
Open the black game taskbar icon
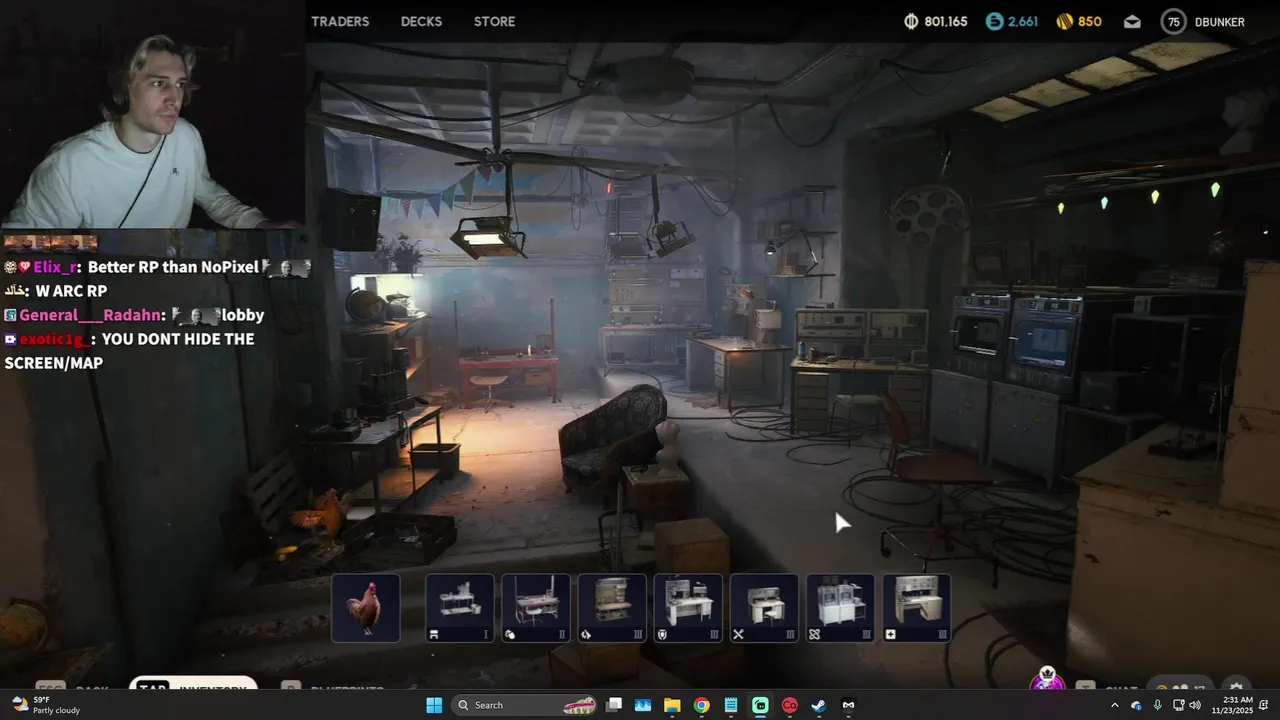pyautogui.click(x=848, y=705)
